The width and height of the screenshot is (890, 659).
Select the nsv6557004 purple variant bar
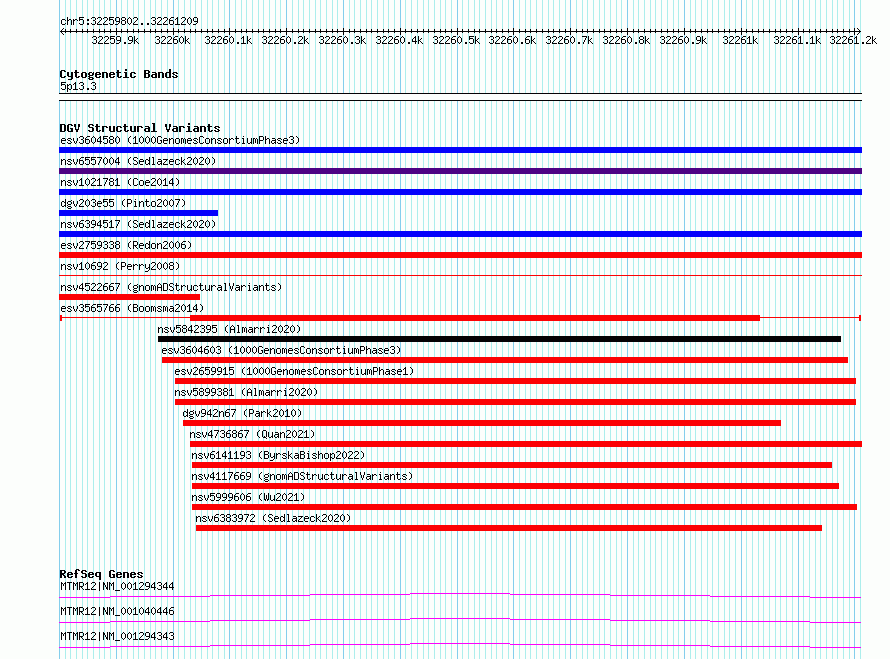pyautogui.click(x=460, y=171)
